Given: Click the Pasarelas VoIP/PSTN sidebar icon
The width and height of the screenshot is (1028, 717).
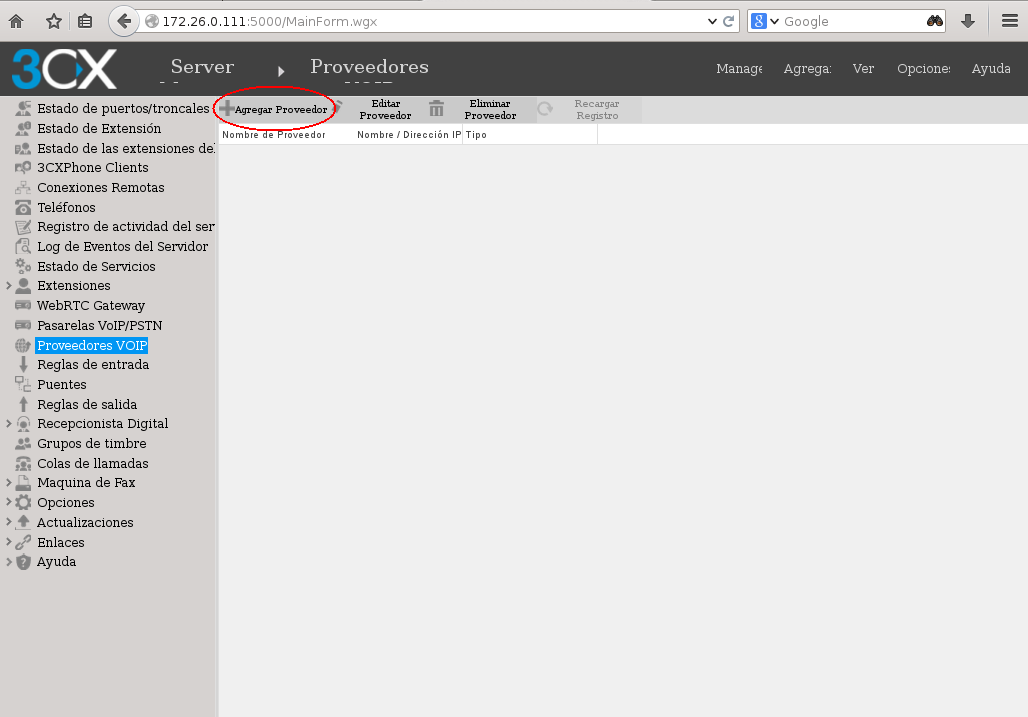Looking at the screenshot, I should (x=22, y=325).
